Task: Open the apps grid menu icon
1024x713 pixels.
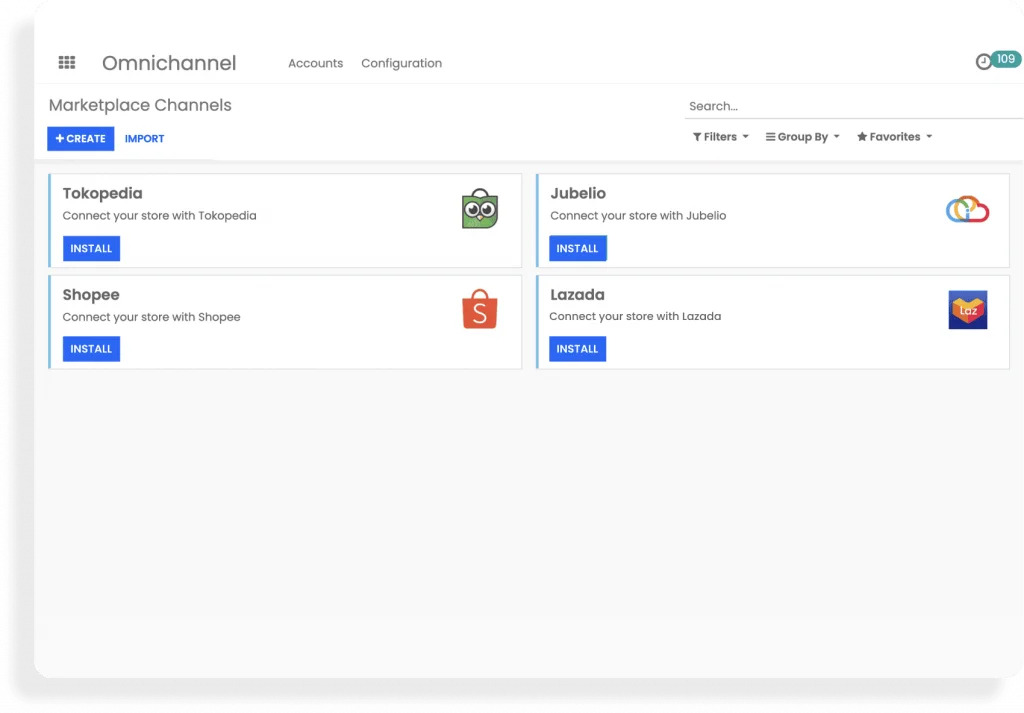Action: click(x=67, y=63)
